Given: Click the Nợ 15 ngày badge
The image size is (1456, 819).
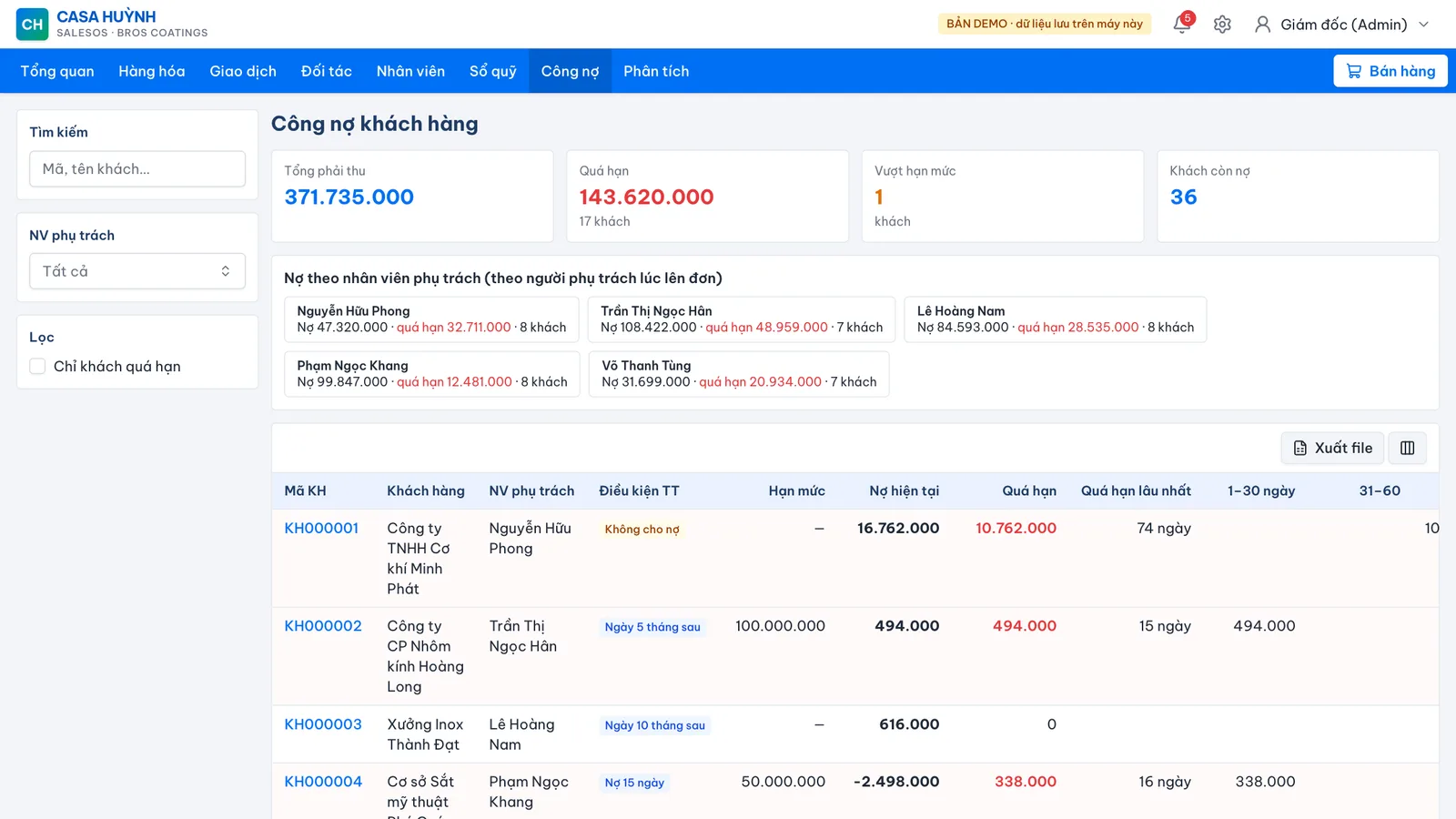Looking at the screenshot, I should 634,784.
